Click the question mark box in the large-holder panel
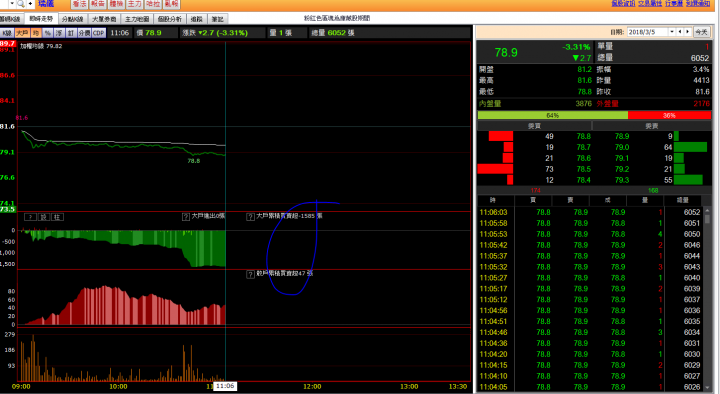720x394 pixels. pos(30,217)
